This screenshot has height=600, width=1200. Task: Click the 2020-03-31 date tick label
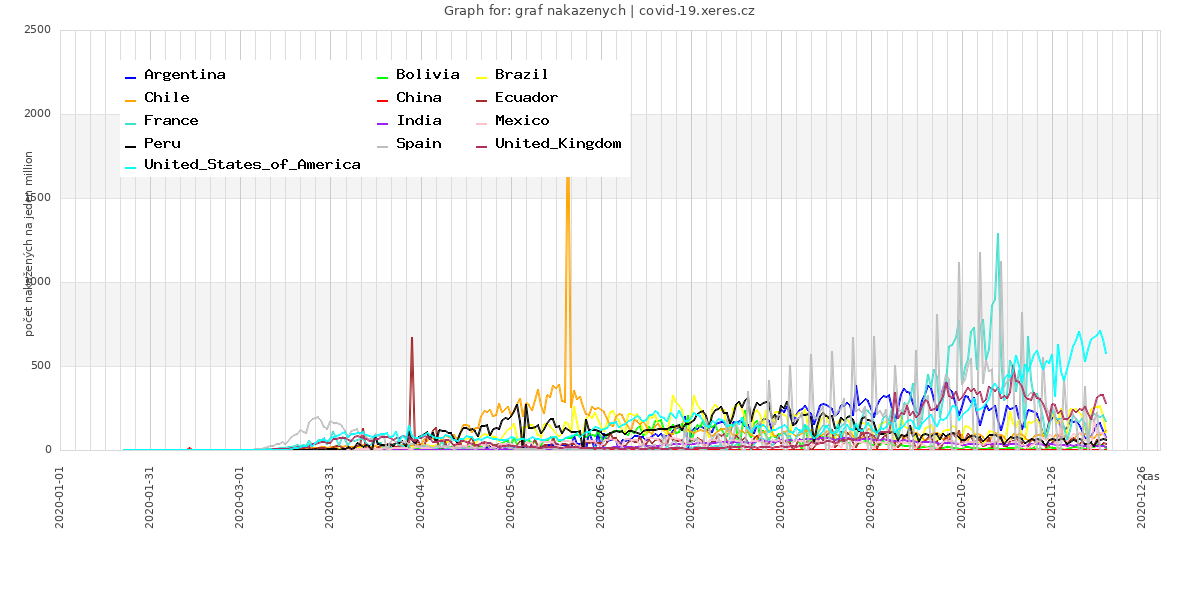330,496
